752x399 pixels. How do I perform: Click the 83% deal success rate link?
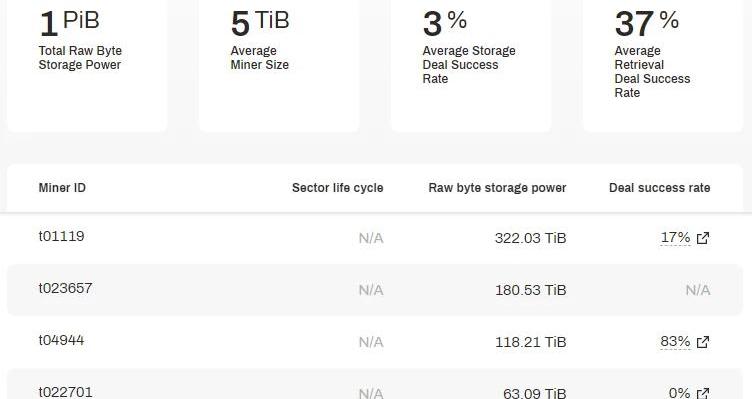(x=675, y=341)
